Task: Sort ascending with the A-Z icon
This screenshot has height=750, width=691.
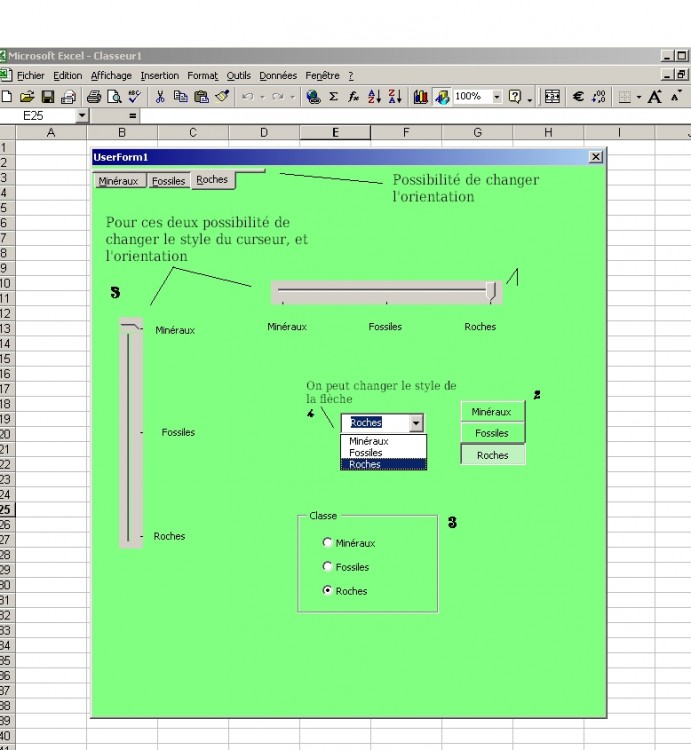Action: [x=374, y=97]
